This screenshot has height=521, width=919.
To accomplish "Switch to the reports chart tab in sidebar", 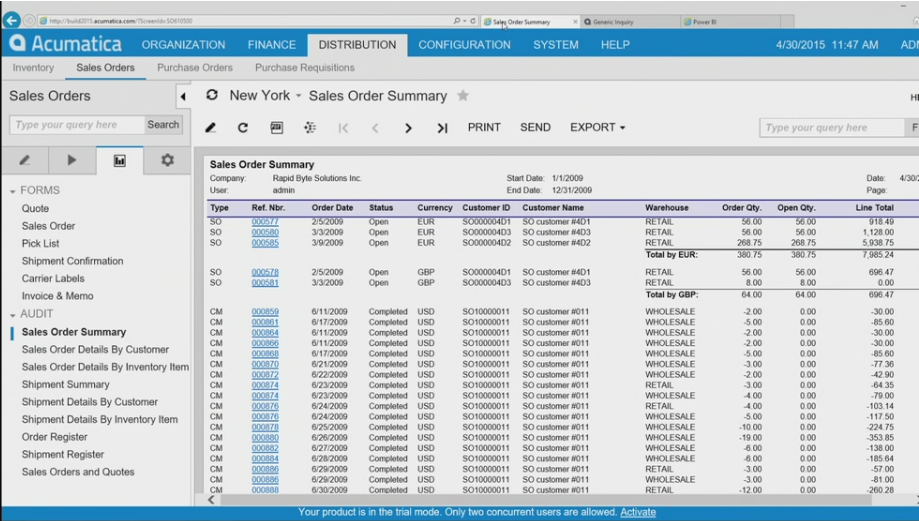I will tap(119, 160).
